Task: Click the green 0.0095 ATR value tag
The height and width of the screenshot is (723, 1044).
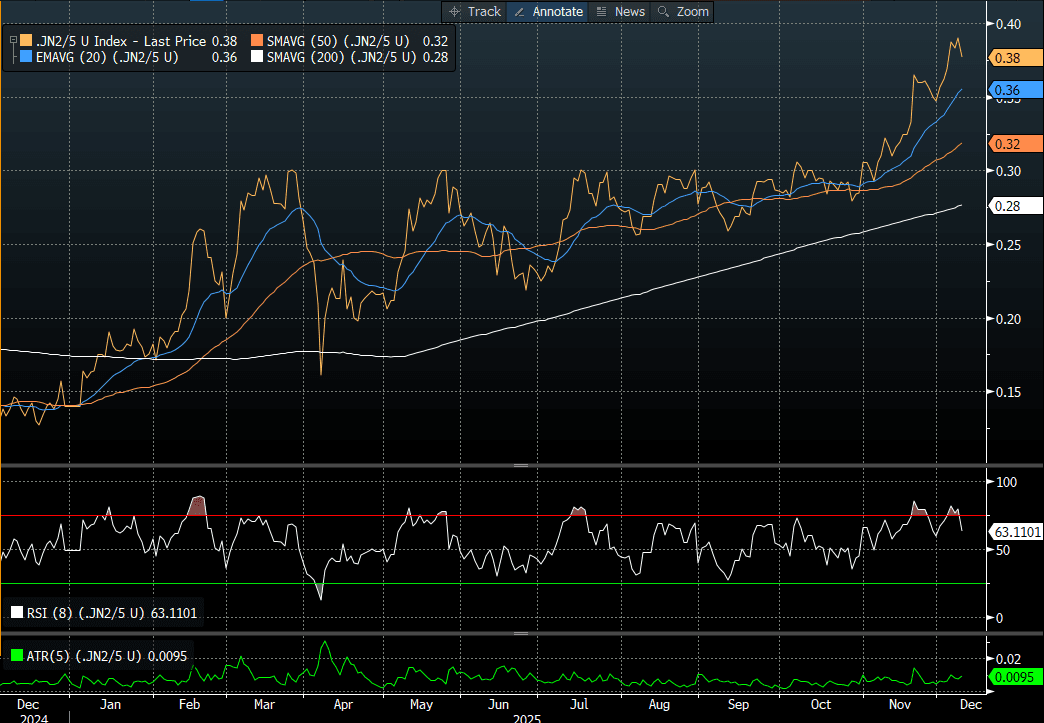Action: [1015, 677]
